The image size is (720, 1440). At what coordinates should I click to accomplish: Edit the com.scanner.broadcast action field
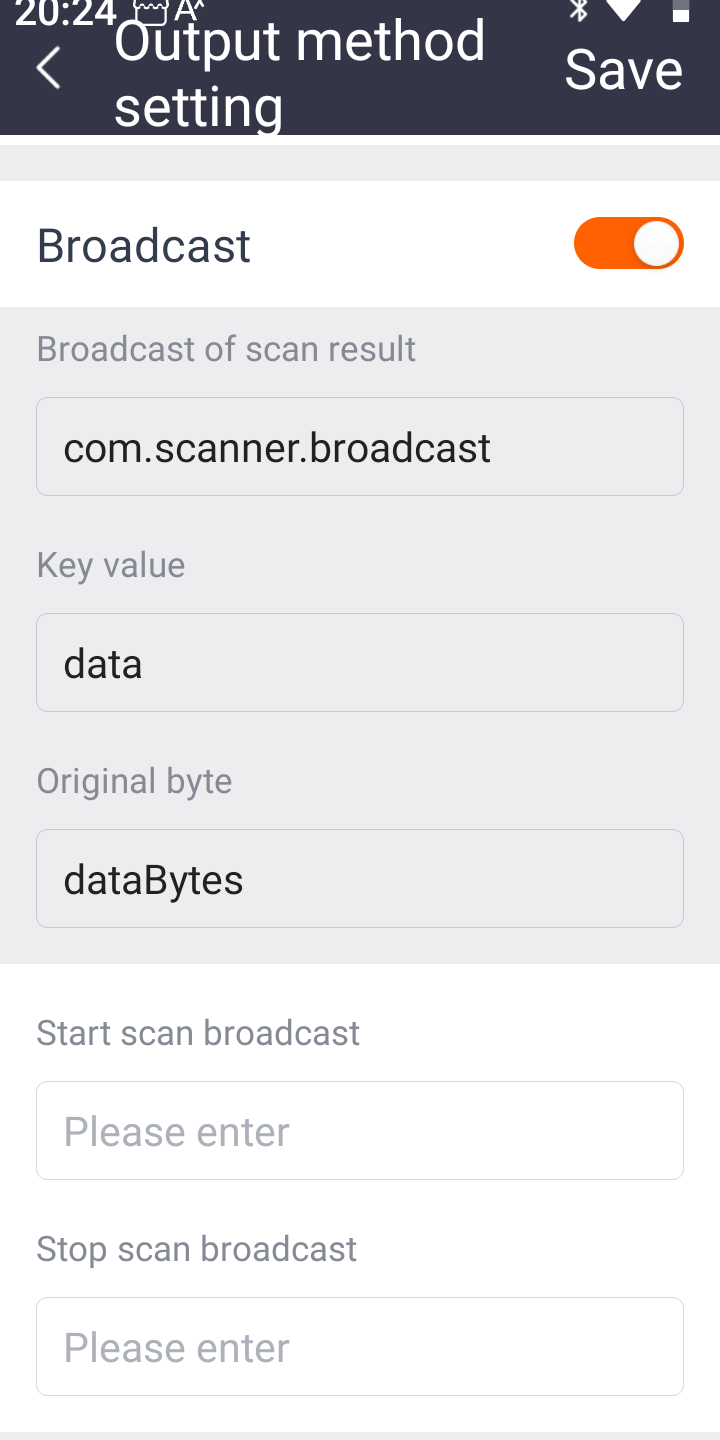click(x=360, y=447)
